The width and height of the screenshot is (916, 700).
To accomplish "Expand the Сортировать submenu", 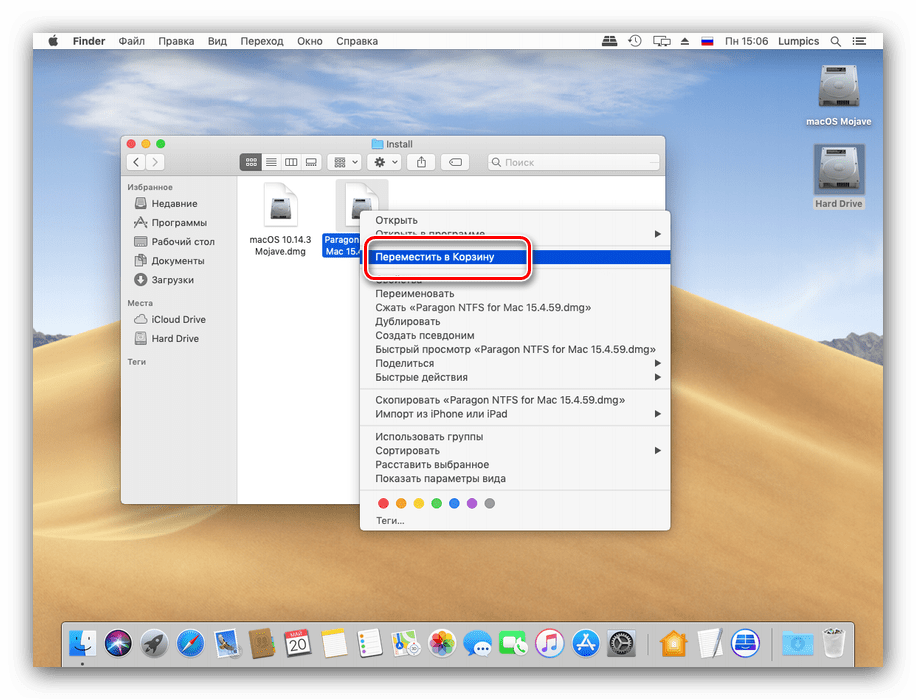I will coord(515,451).
